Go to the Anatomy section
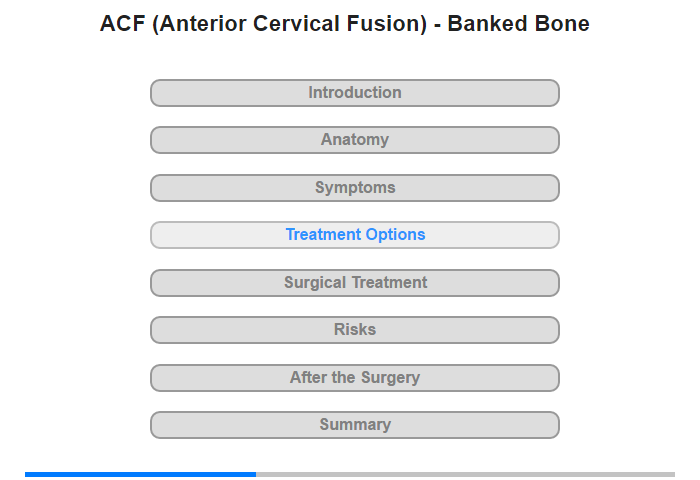This screenshot has width=700, height=480. pos(354,140)
